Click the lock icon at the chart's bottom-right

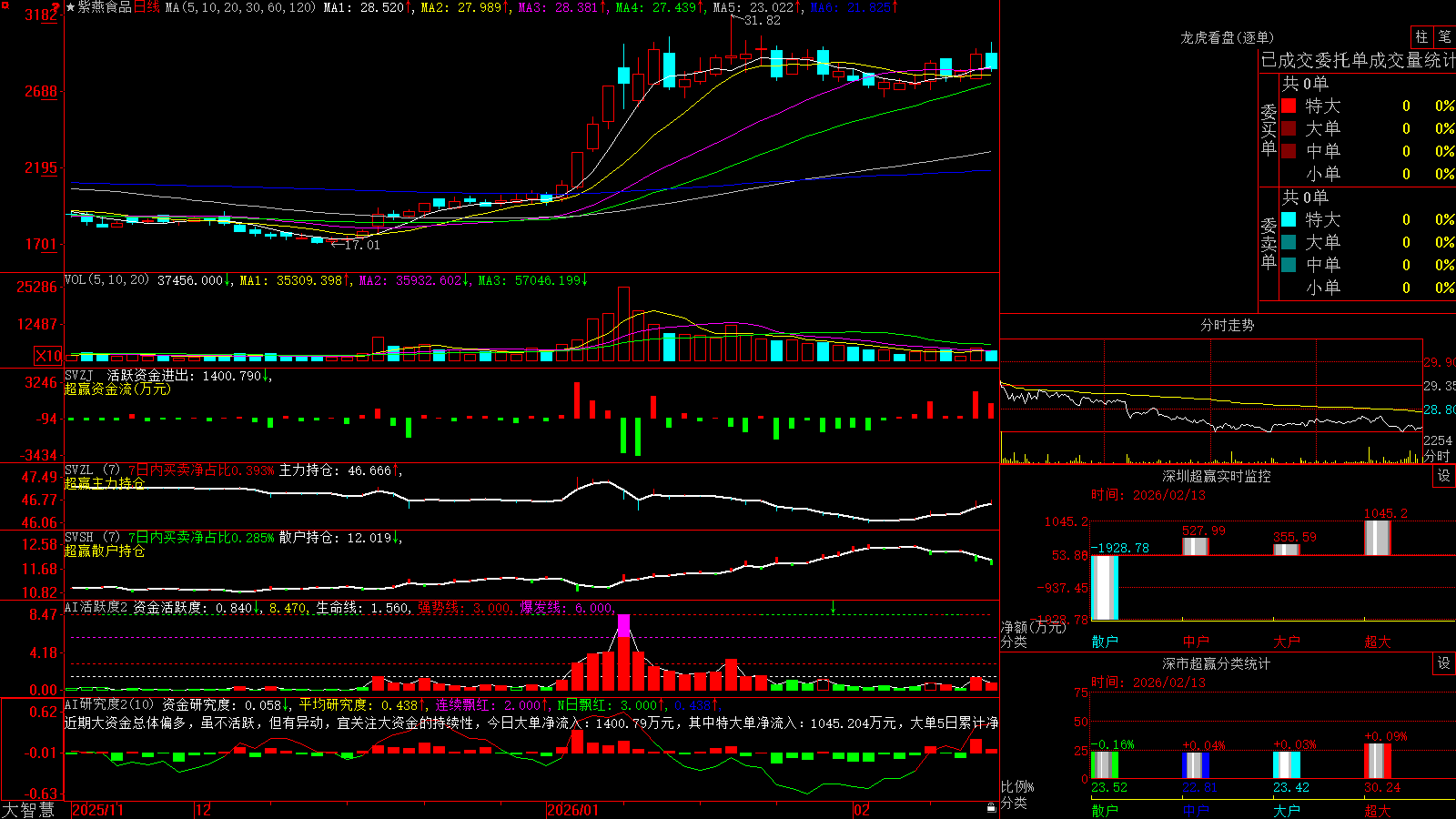[991, 808]
